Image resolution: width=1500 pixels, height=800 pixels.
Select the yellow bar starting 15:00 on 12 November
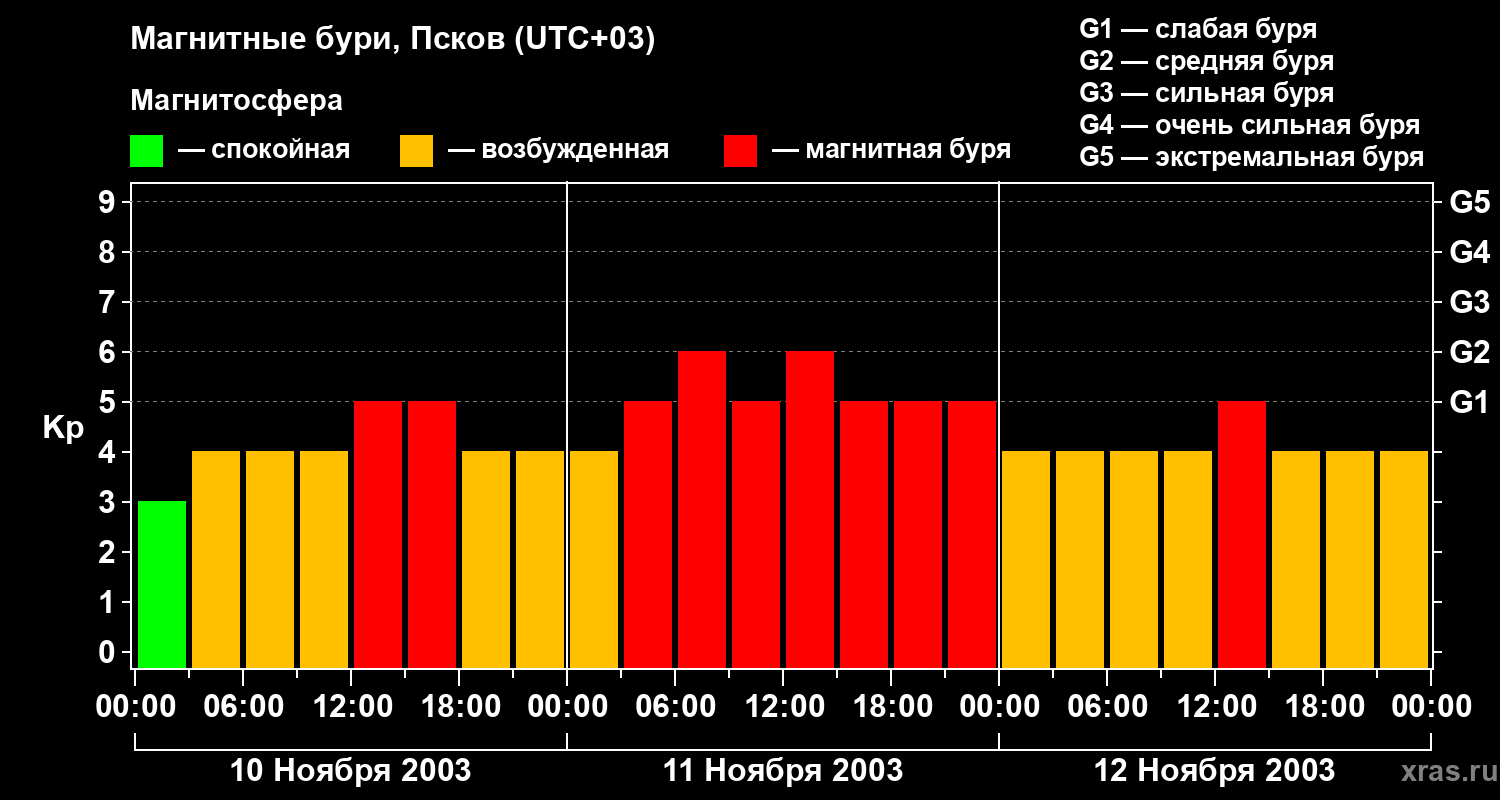point(1296,559)
